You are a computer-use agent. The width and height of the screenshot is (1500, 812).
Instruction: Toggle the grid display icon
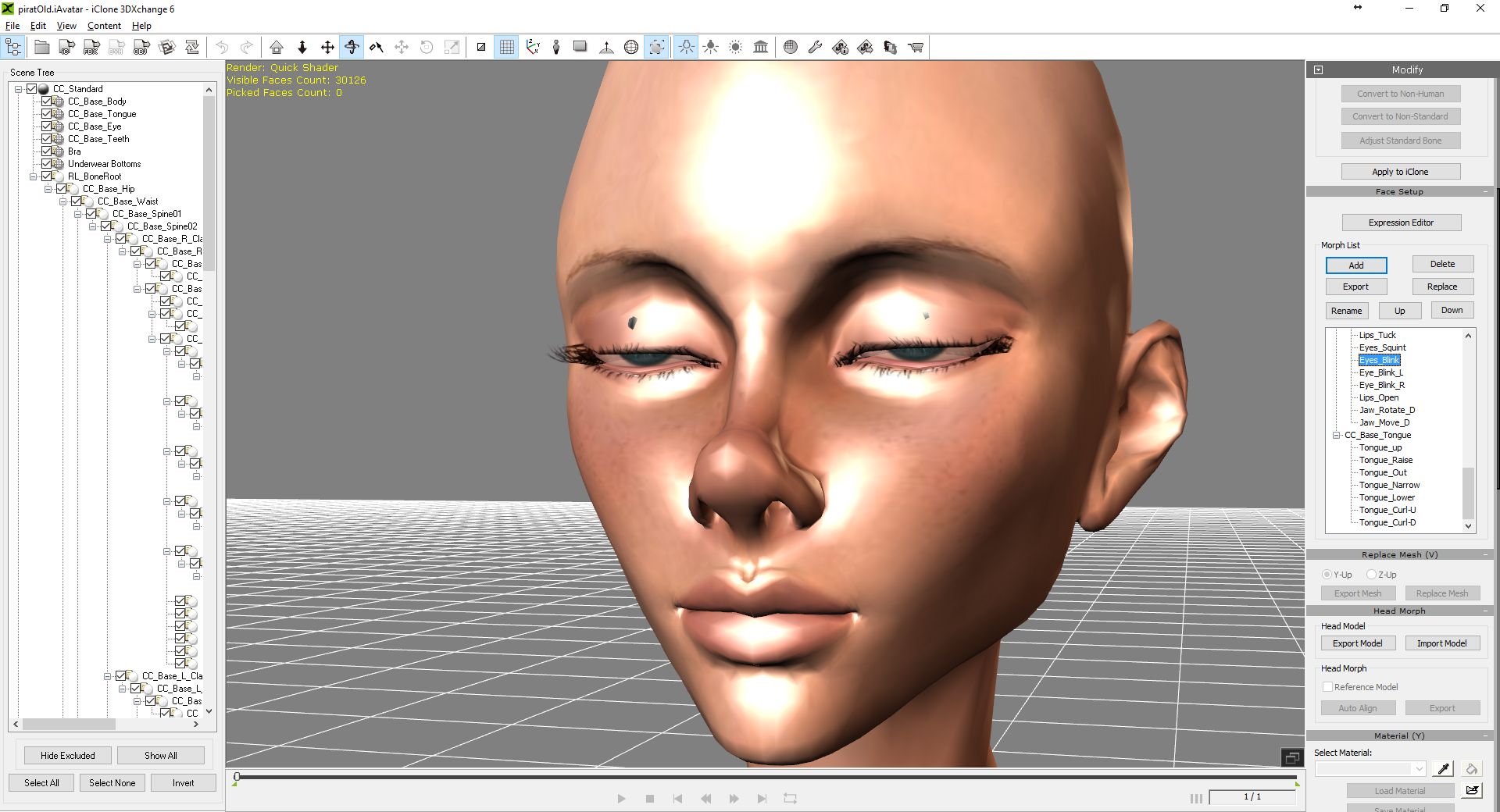[507, 48]
